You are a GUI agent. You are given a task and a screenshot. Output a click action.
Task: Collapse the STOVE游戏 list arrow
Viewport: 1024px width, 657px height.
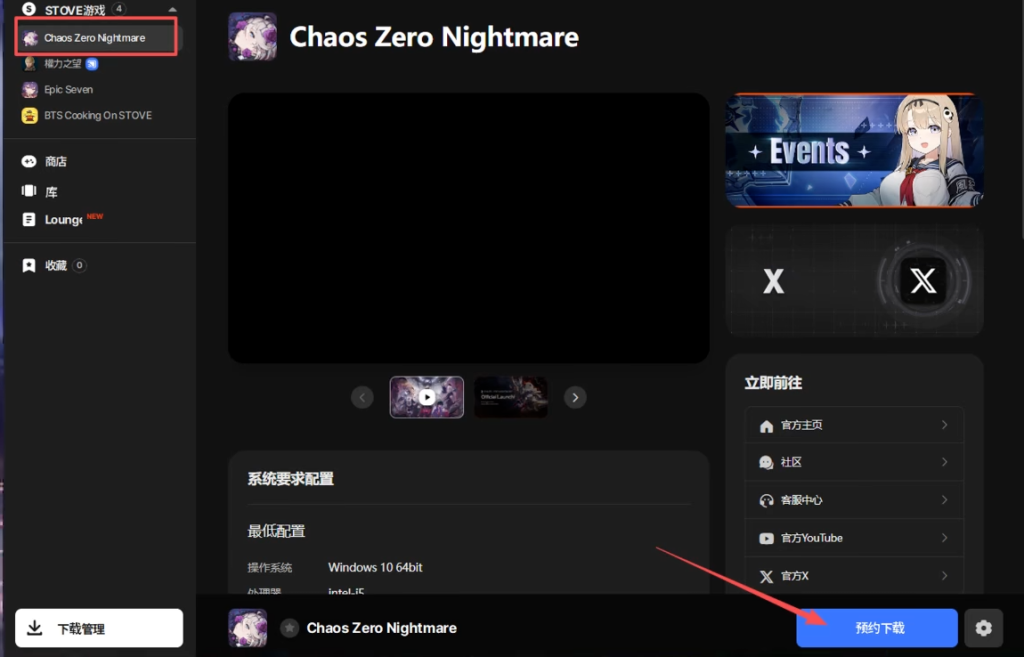[172, 10]
